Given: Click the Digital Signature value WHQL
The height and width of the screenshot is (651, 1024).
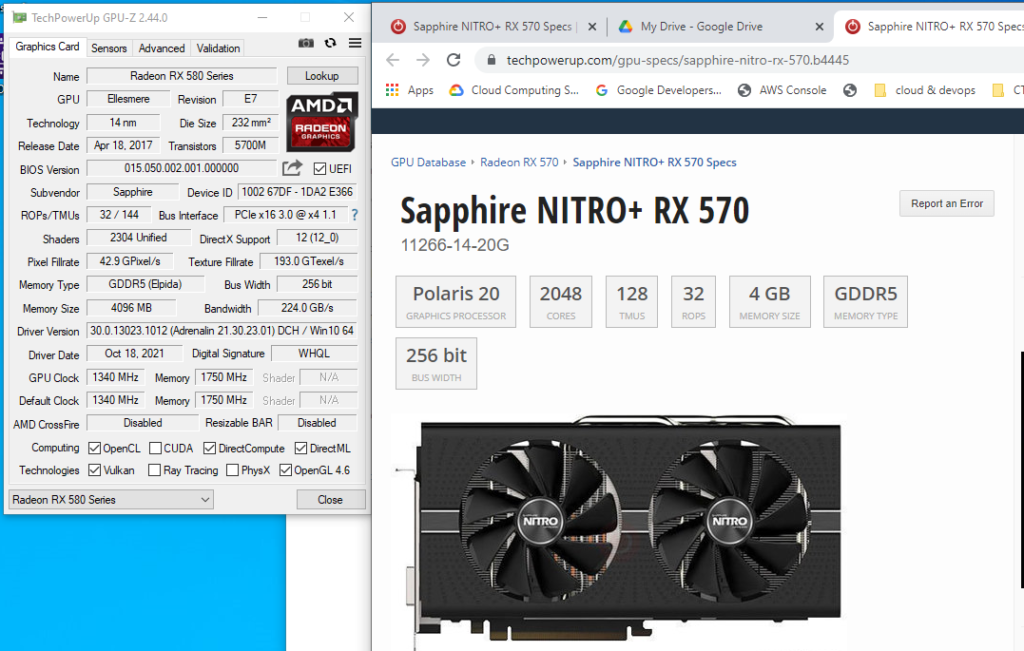Looking at the screenshot, I should tap(314, 353).
